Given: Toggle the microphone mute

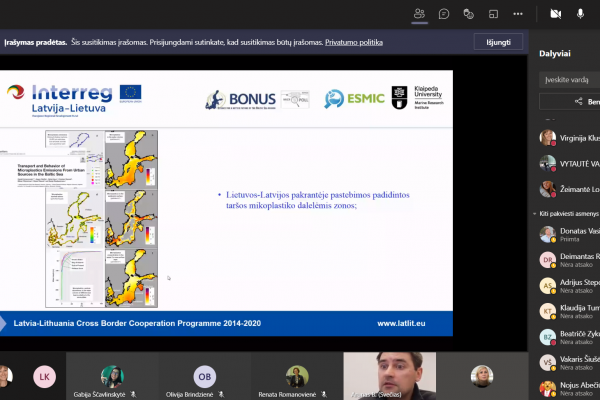Looking at the screenshot, I should [x=580, y=14].
